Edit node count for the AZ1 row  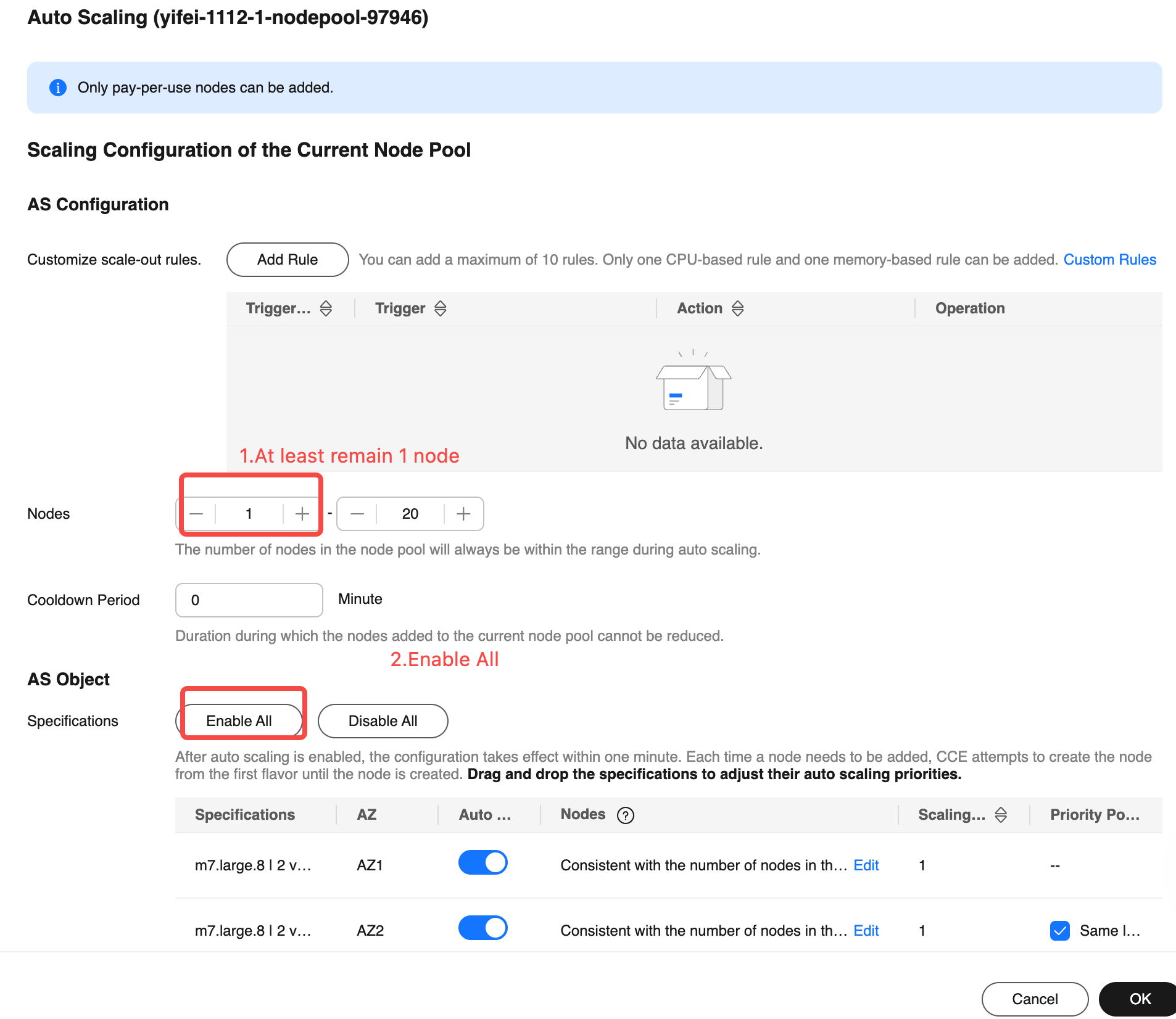pyautogui.click(x=866, y=865)
